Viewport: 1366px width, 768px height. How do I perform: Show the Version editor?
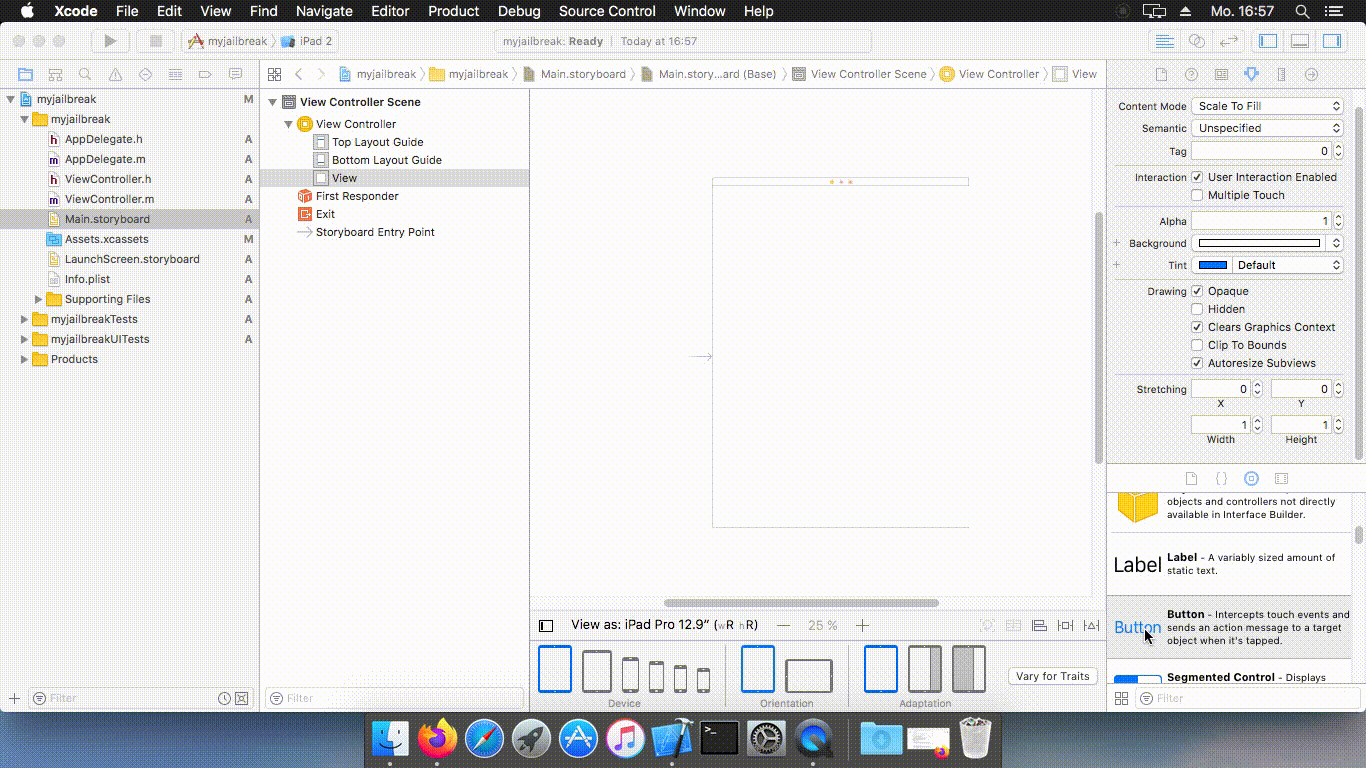[1229, 41]
